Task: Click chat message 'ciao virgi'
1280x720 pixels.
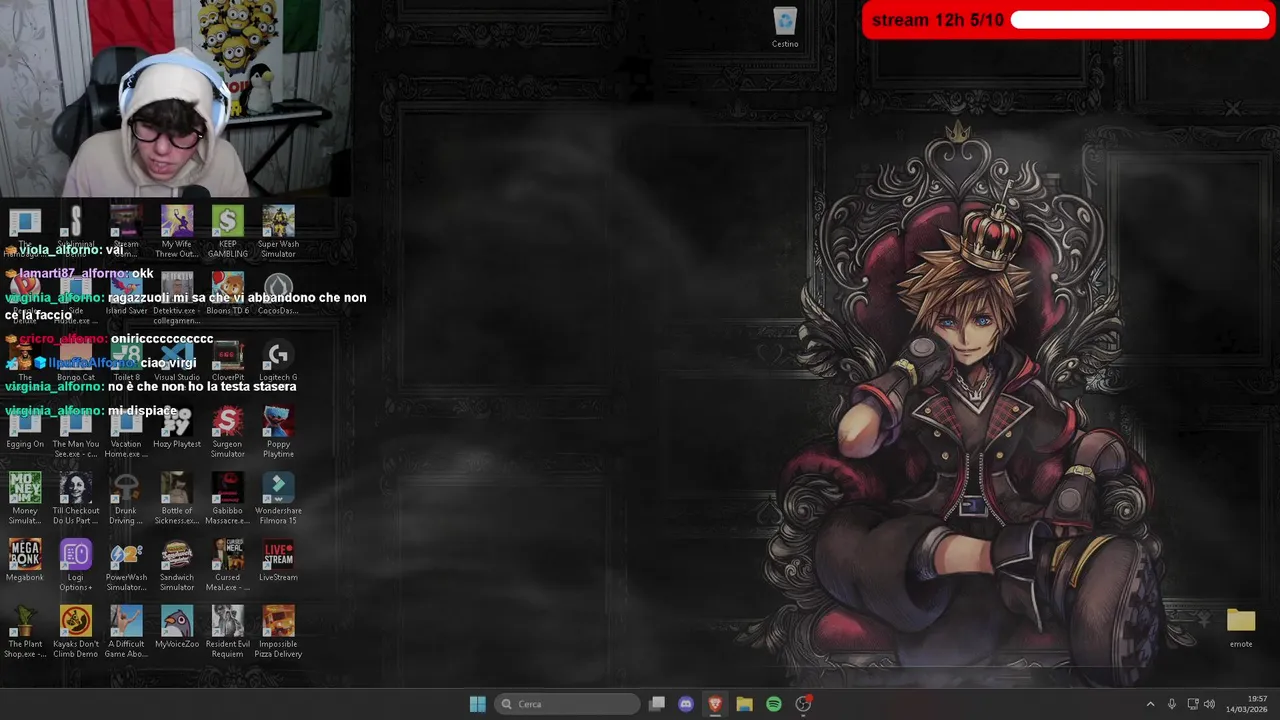Action: (168, 363)
